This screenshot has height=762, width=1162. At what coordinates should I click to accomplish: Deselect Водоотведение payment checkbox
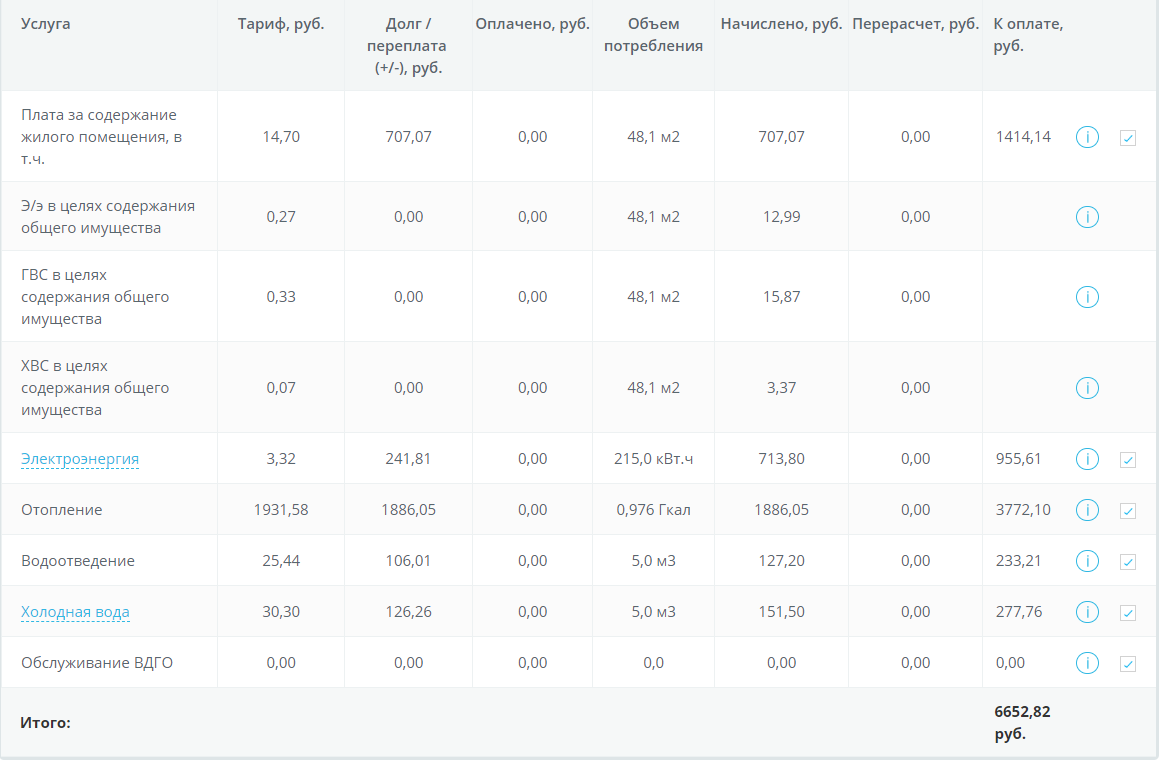[x=1128, y=562]
